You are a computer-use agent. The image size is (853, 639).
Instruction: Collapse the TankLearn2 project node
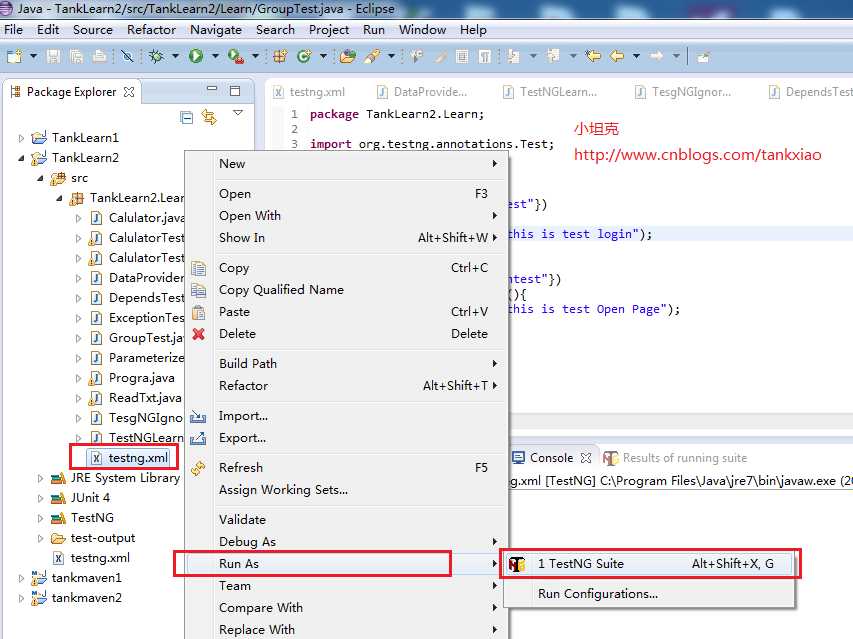(x=21, y=158)
